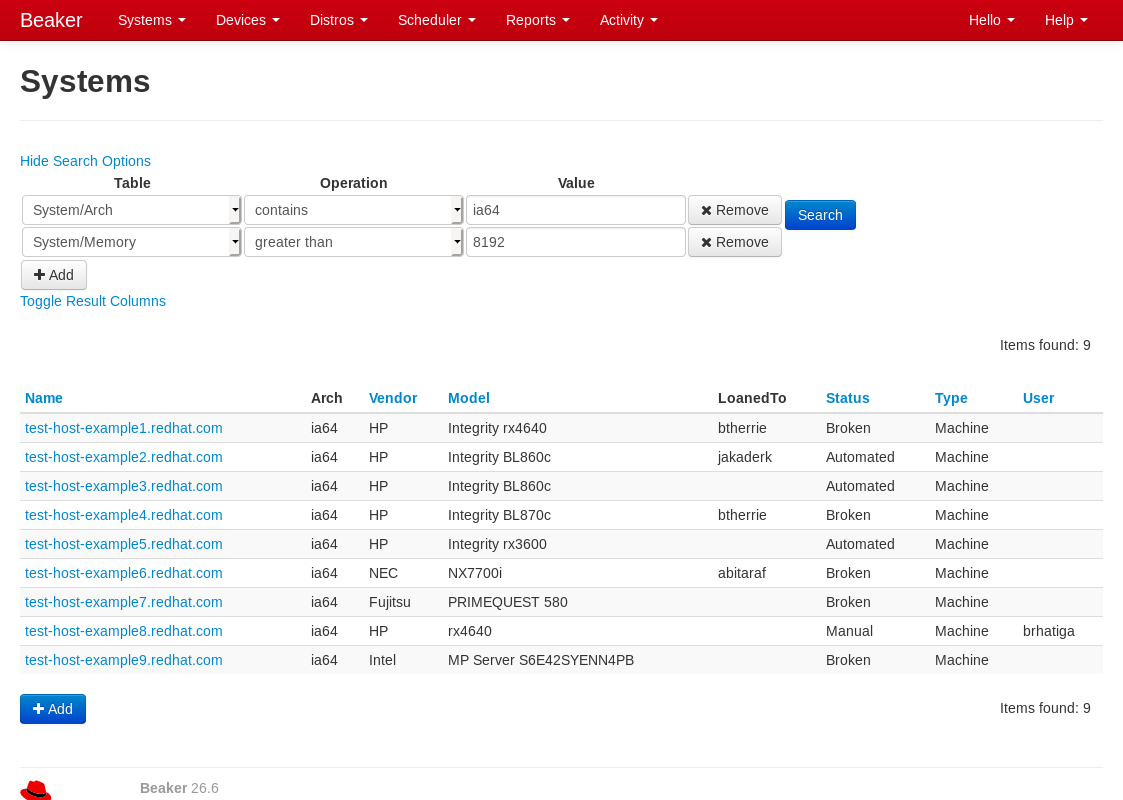Add another search criteria row
Viewport: 1123px width, 800px height.
(54, 275)
